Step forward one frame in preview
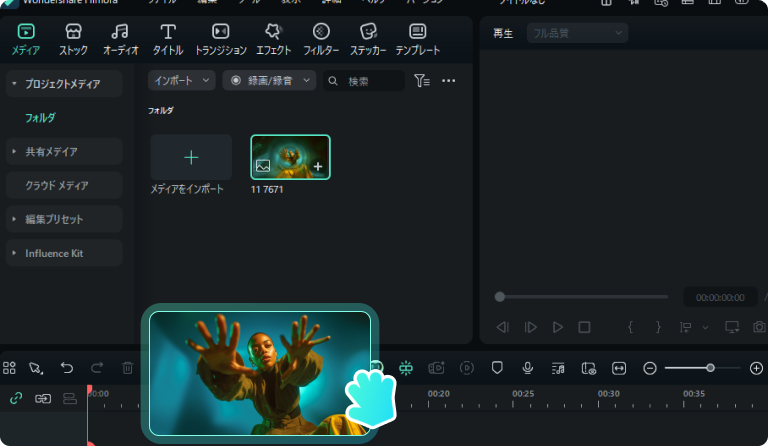The height and width of the screenshot is (446, 768). [530, 327]
